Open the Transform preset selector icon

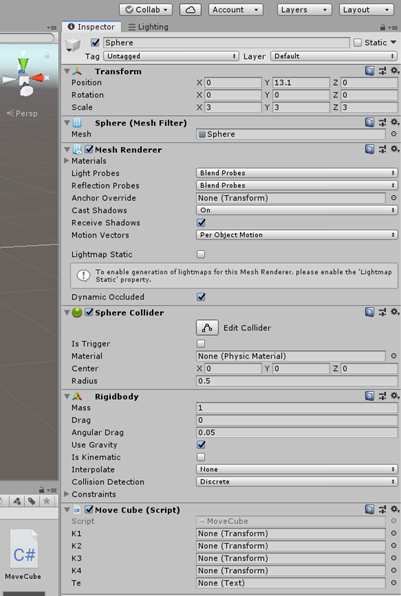click(382, 71)
